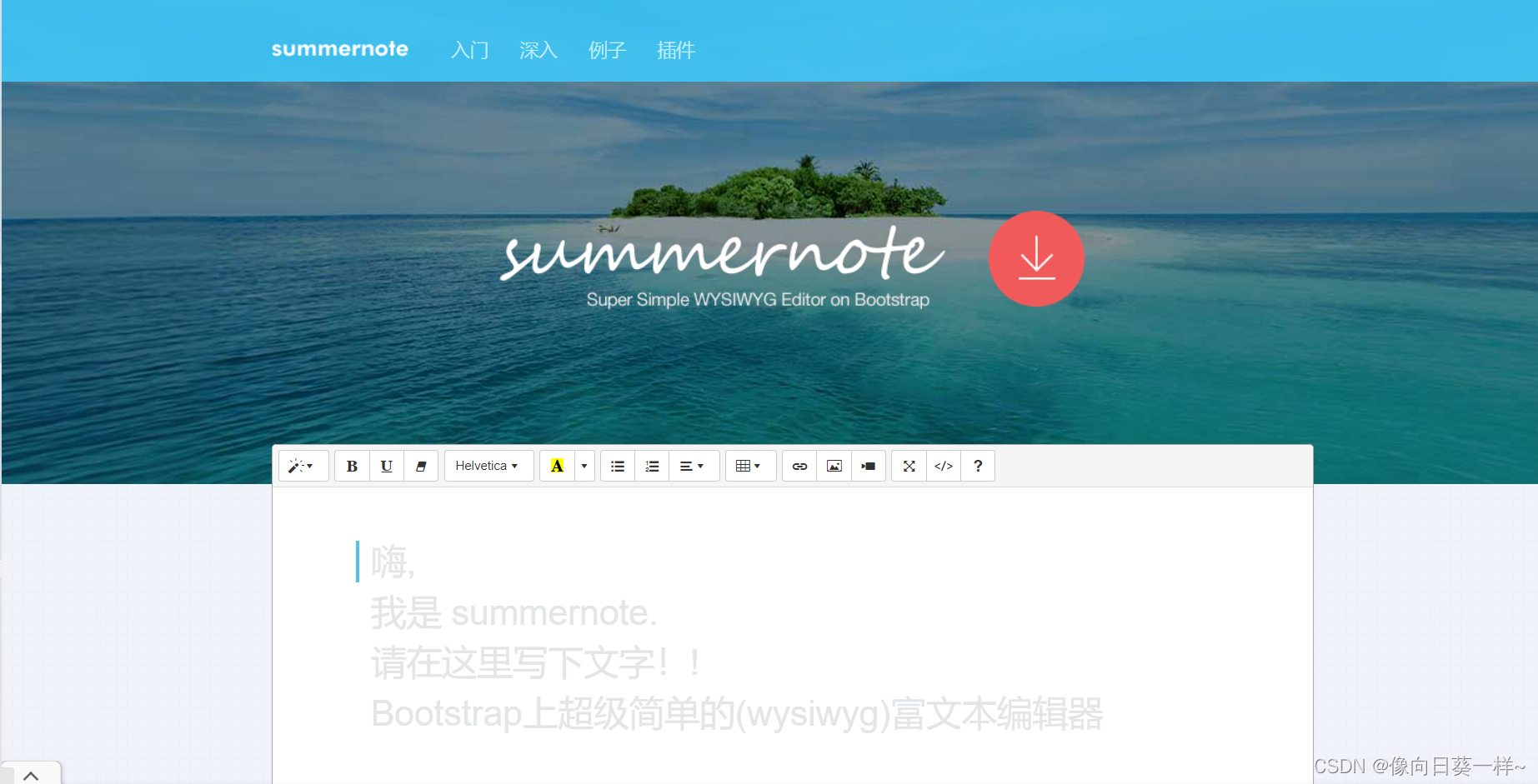Open the 例子 navigation item
Image resolution: width=1538 pixels, height=784 pixels.
coord(607,50)
